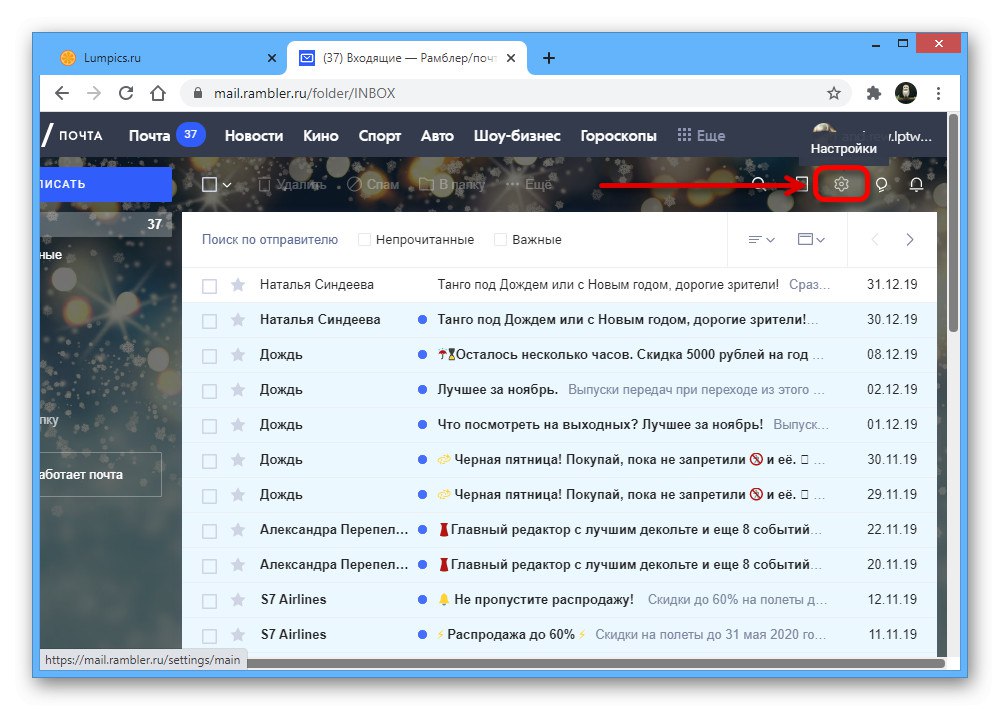Select checkbox for Александра Перепел mail 20.11.19

click(x=209, y=566)
